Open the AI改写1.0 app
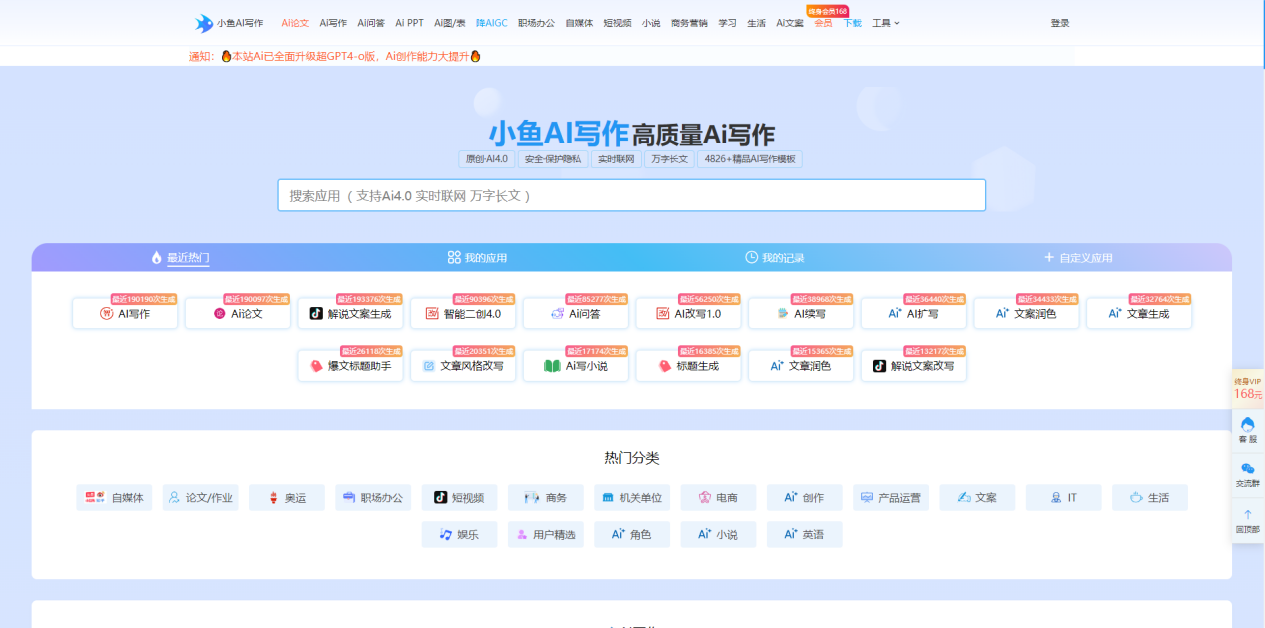Image resolution: width=1265 pixels, height=628 pixels. (689, 313)
